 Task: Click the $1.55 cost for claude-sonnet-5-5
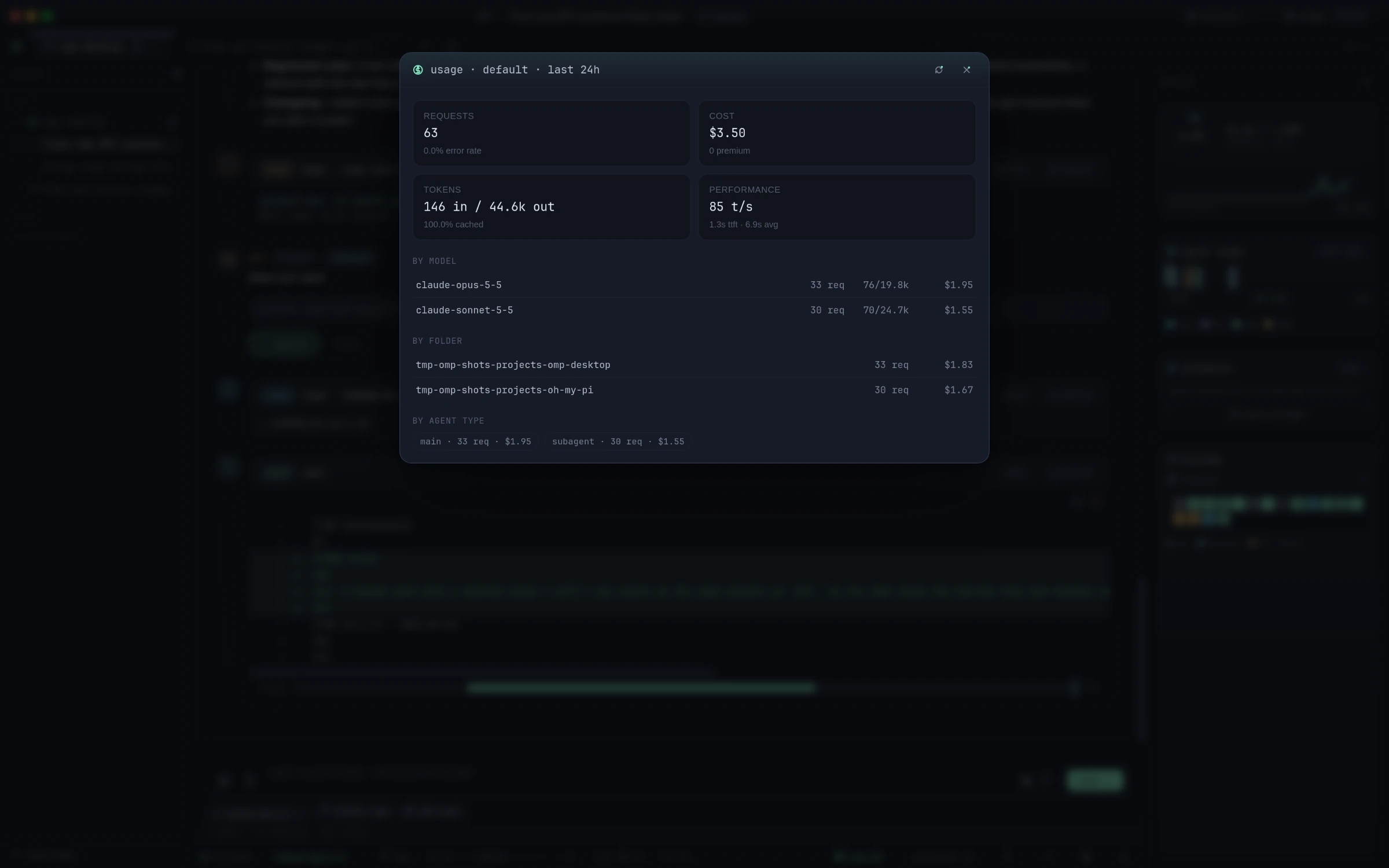point(958,310)
